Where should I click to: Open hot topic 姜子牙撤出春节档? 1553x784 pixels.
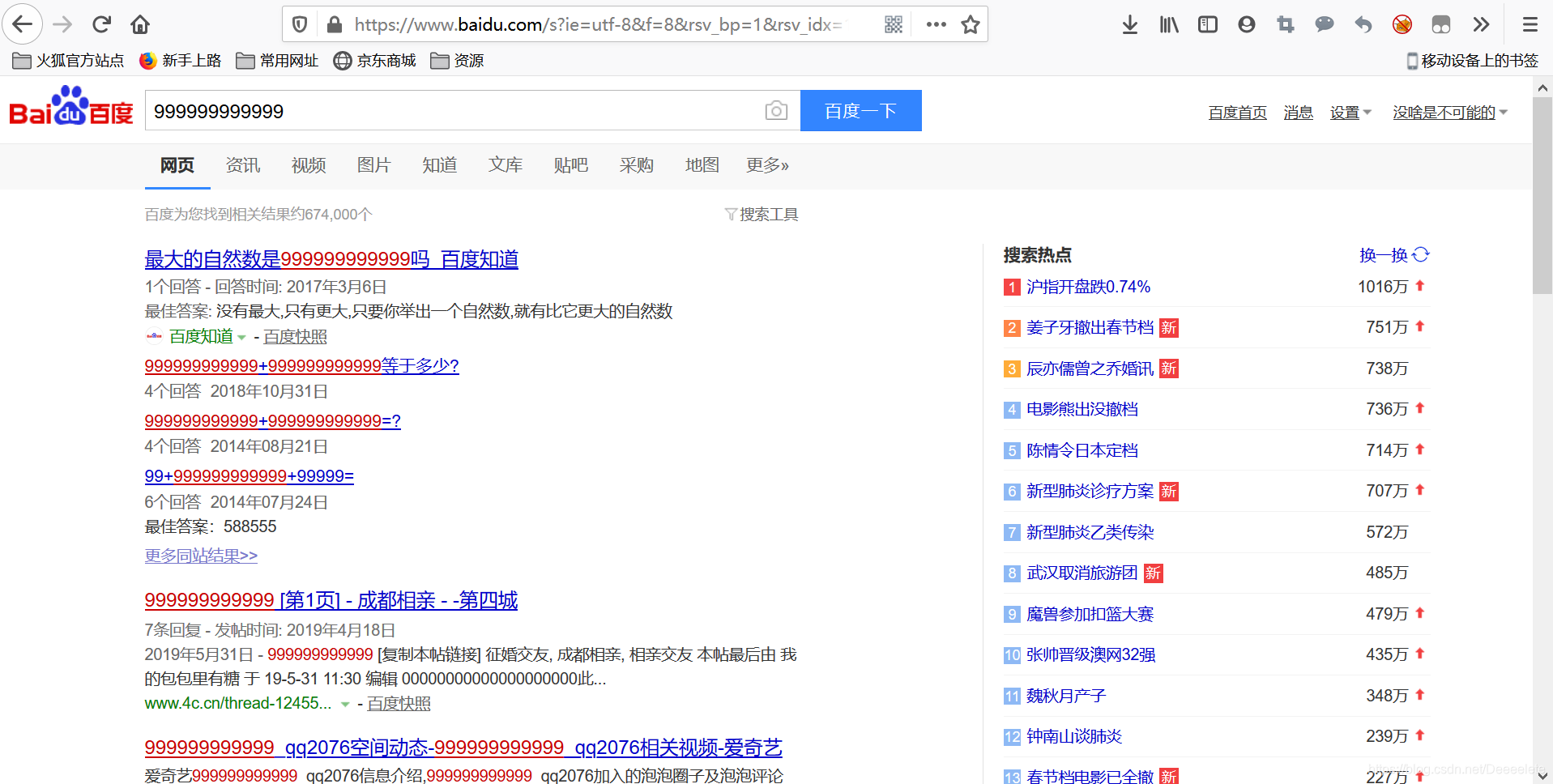(x=1090, y=327)
